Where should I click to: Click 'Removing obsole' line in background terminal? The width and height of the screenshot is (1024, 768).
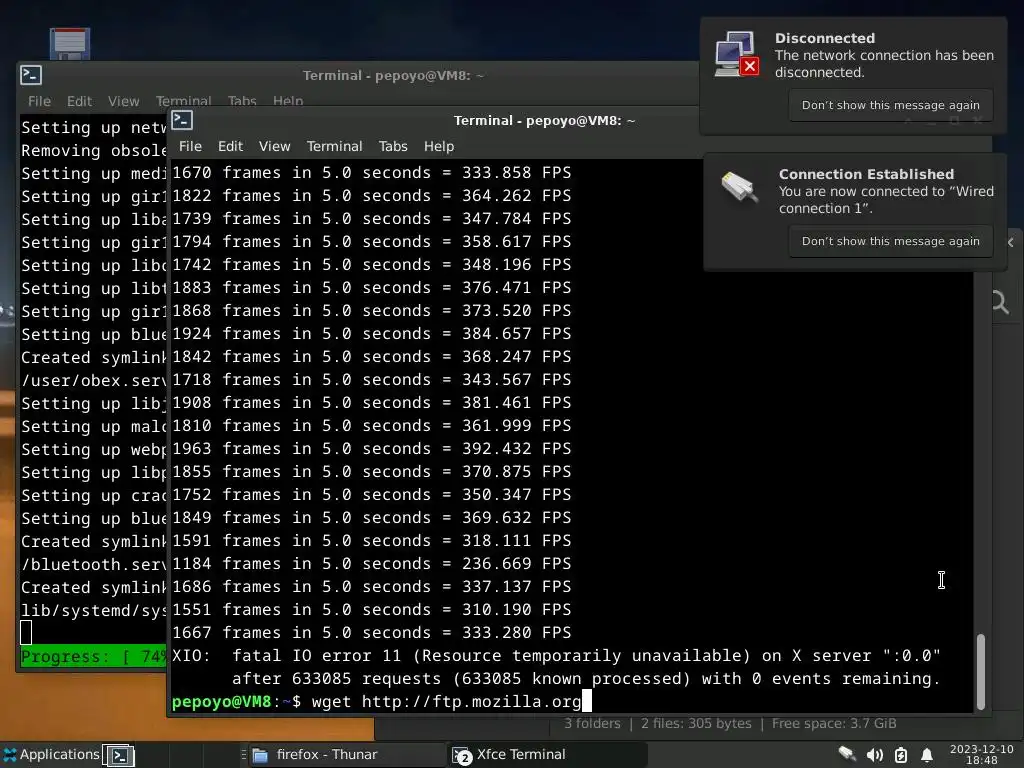coord(93,151)
